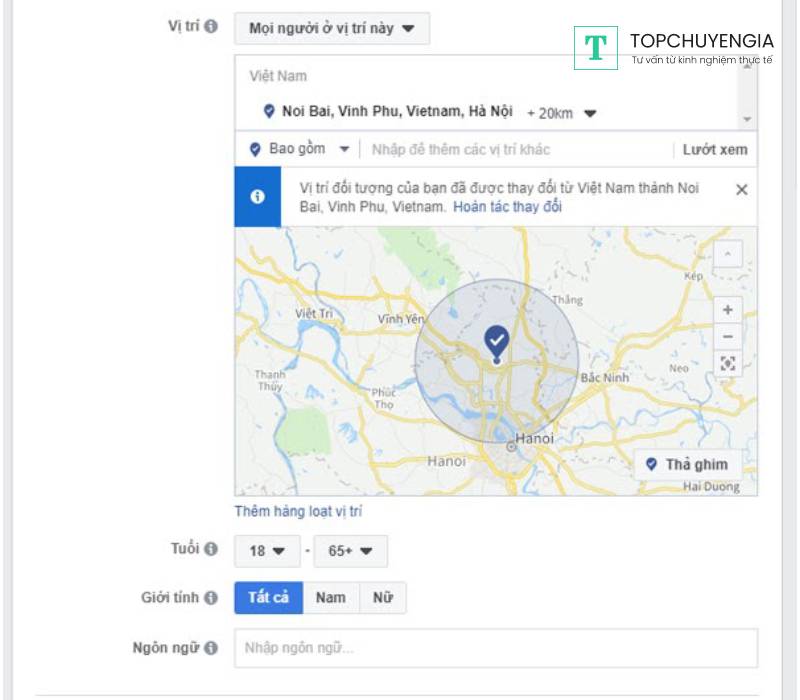Collapse the map with the up arrow
The height and width of the screenshot is (700, 800).
click(728, 255)
